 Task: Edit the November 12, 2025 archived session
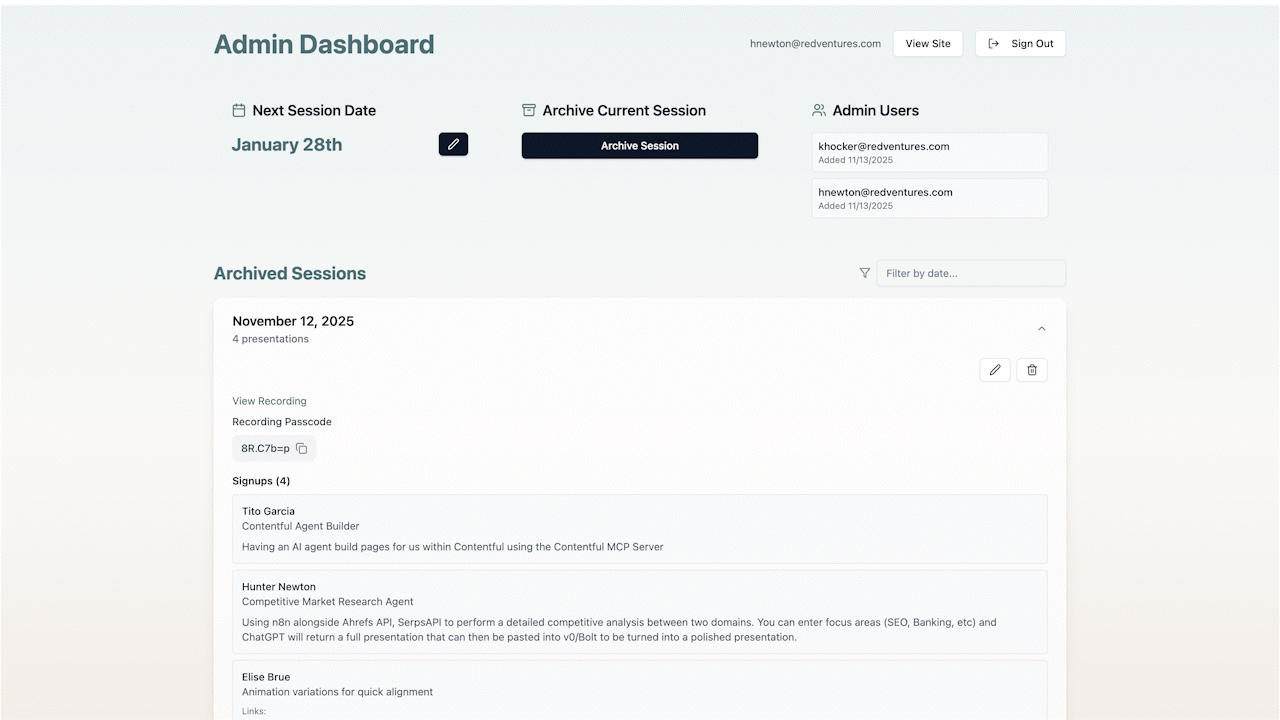pyautogui.click(x=995, y=370)
